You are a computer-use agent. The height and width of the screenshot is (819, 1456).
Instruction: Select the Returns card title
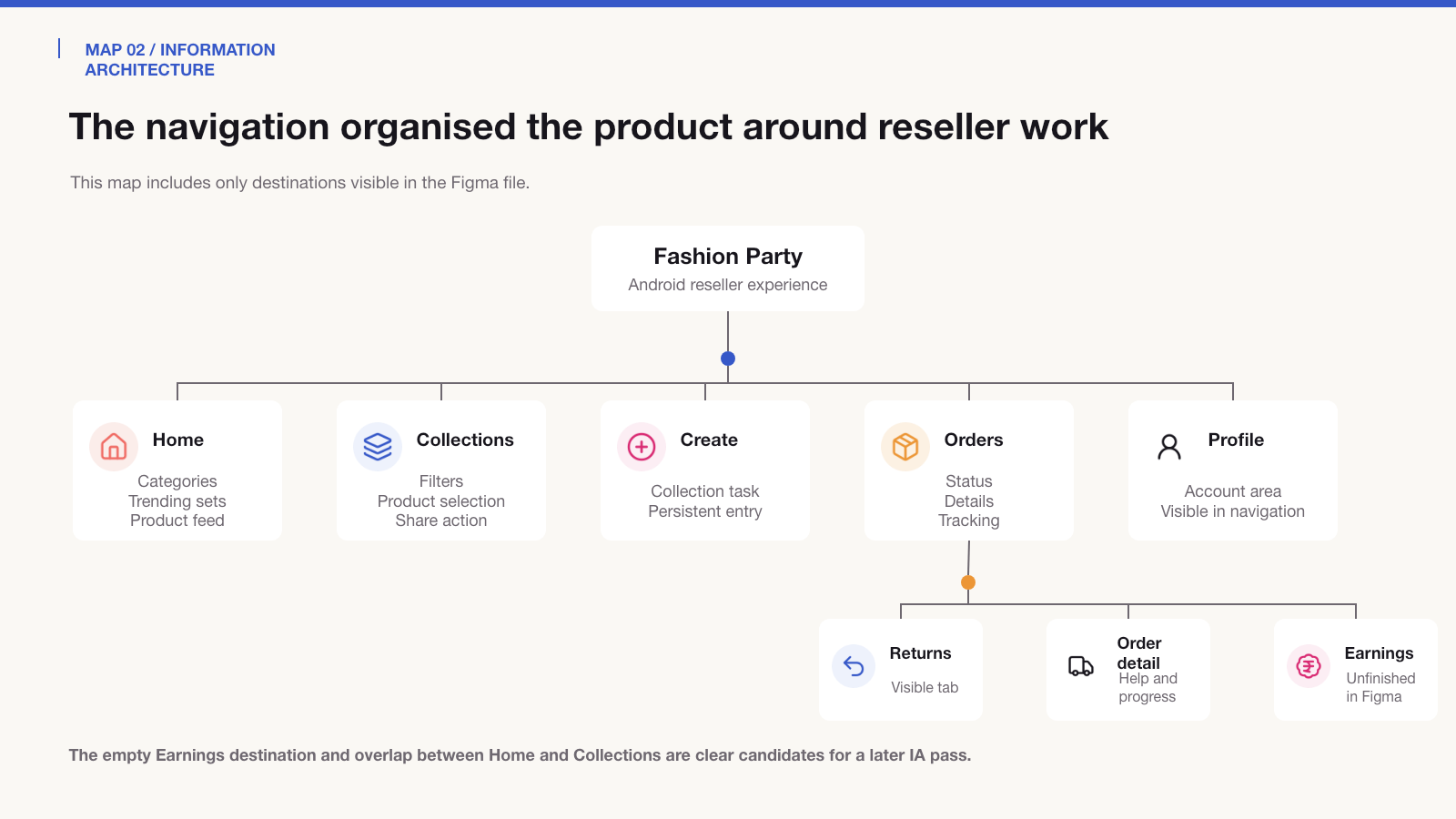point(920,653)
